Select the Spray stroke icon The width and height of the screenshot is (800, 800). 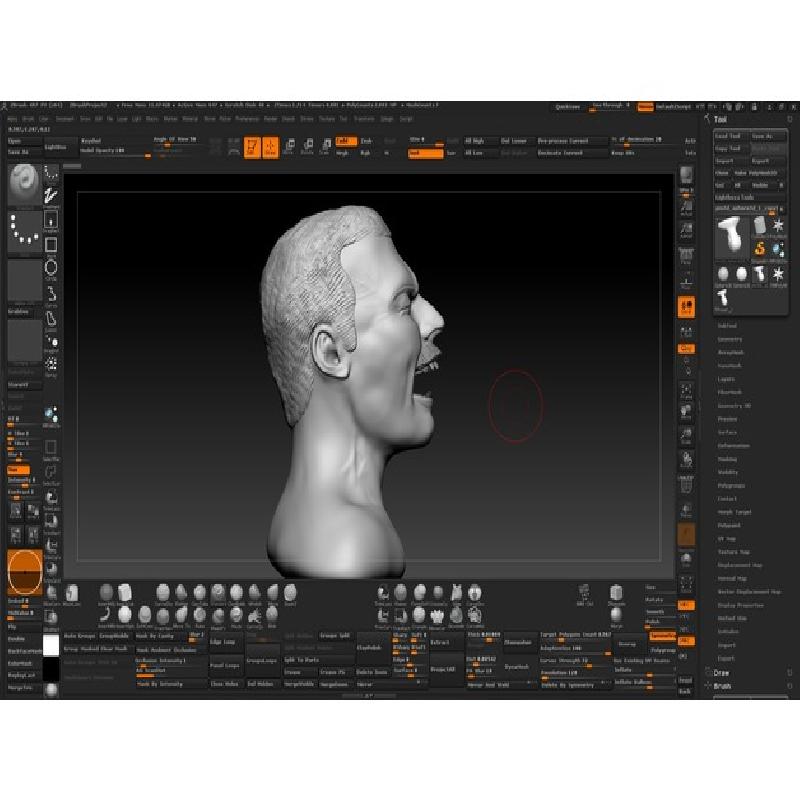coord(51,365)
